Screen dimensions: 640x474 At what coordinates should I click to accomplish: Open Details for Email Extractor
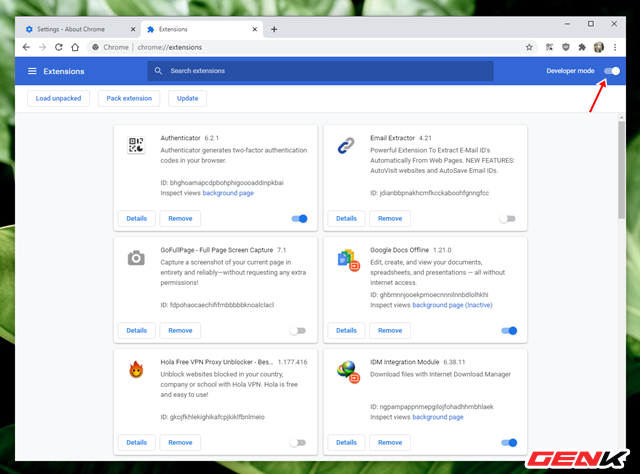click(346, 218)
